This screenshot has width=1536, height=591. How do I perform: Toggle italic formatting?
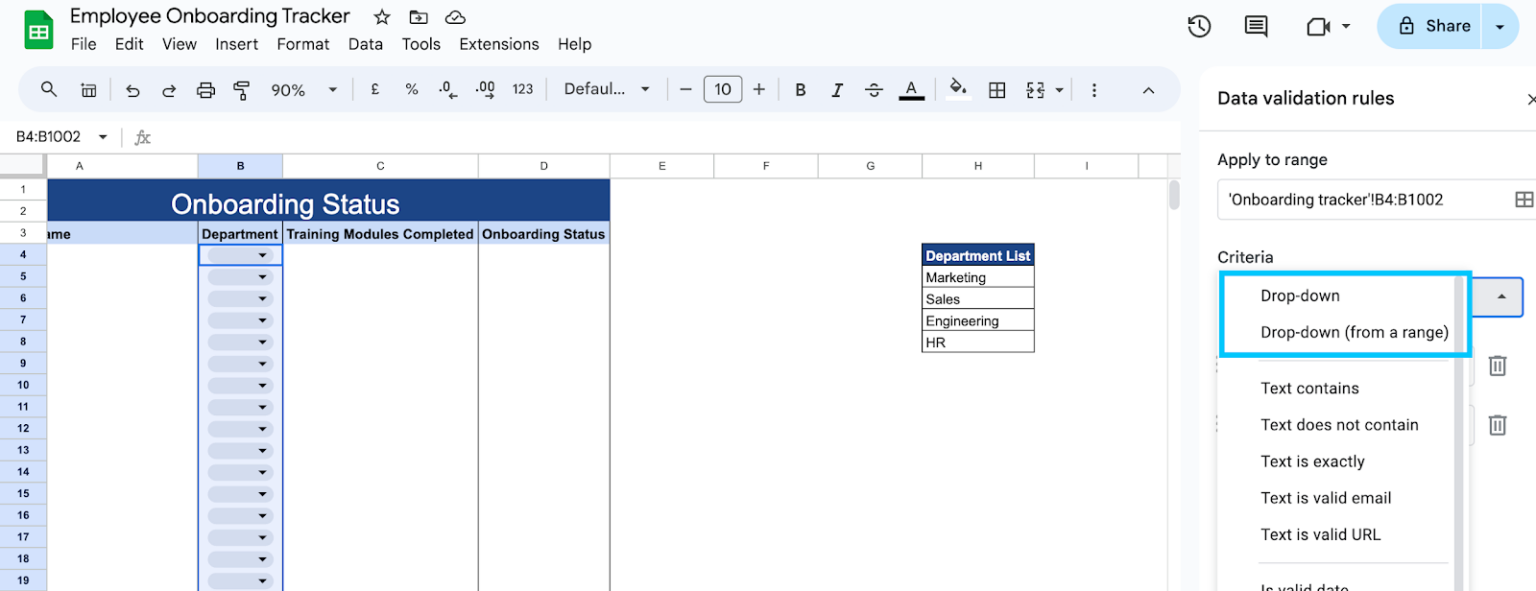tap(837, 89)
